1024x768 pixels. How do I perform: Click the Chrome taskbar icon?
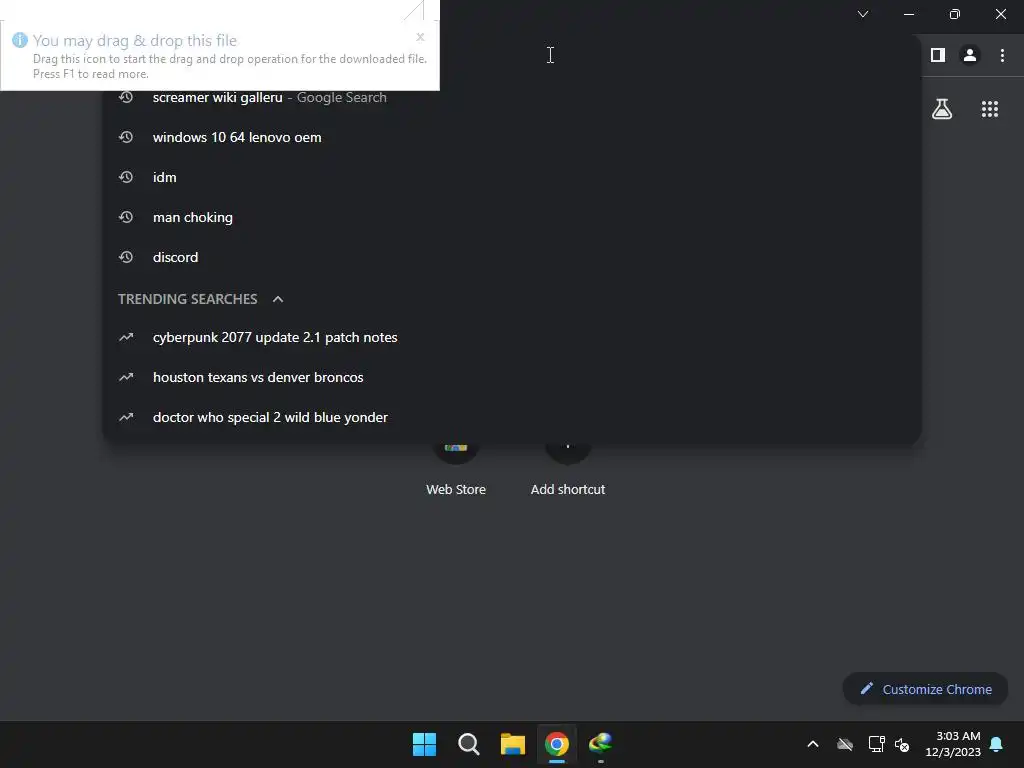click(557, 744)
